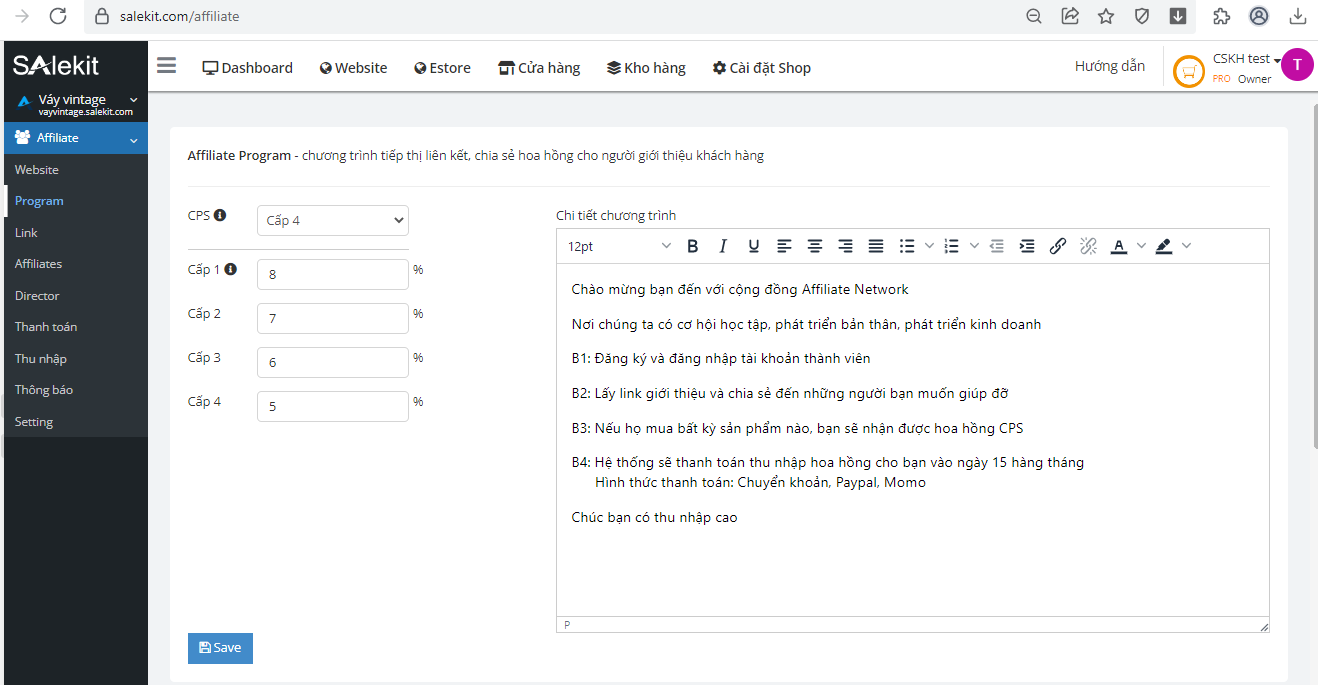The height and width of the screenshot is (685, 1318).
Task: Click the info icon next to CPS
Action: pyautogui.click(x=220, y=215)
